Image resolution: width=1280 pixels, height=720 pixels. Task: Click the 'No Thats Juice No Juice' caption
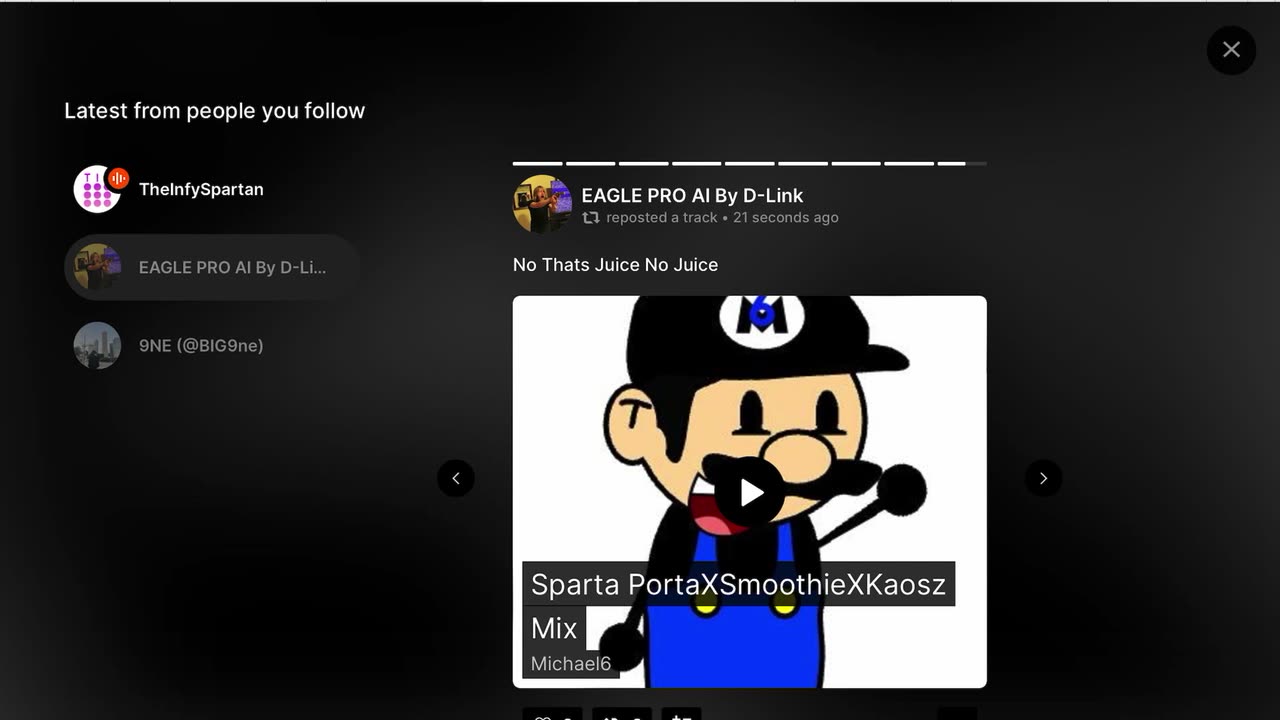615,265
